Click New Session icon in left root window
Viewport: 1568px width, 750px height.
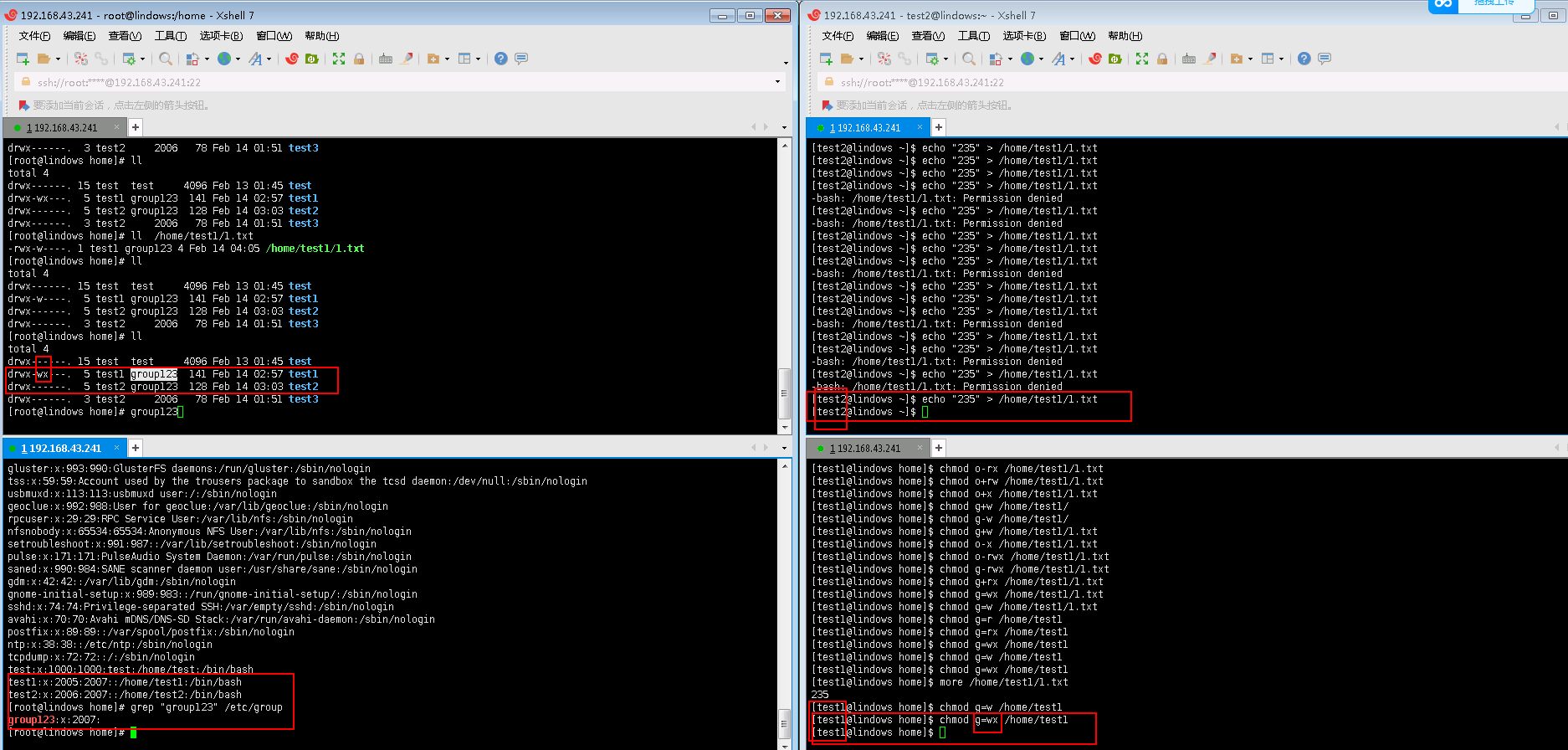tap(23, 59)
